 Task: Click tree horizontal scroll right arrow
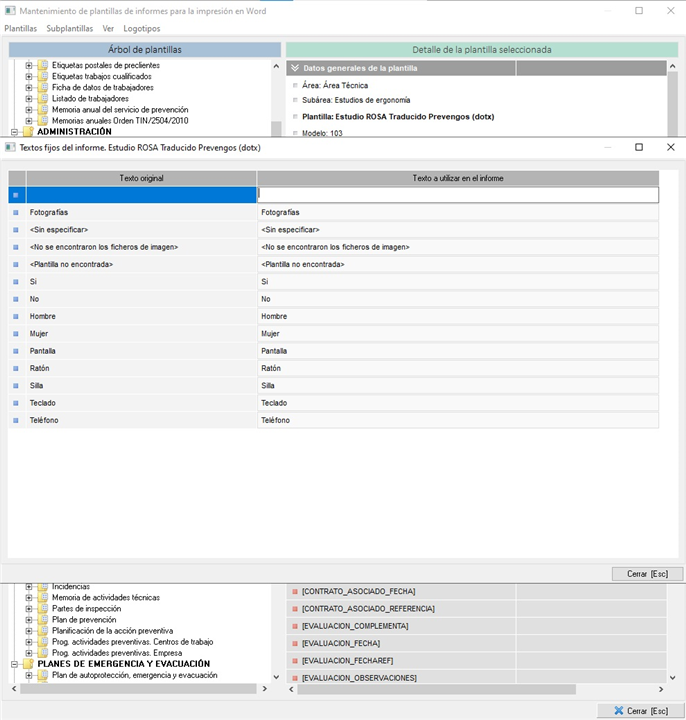[264, 689]
